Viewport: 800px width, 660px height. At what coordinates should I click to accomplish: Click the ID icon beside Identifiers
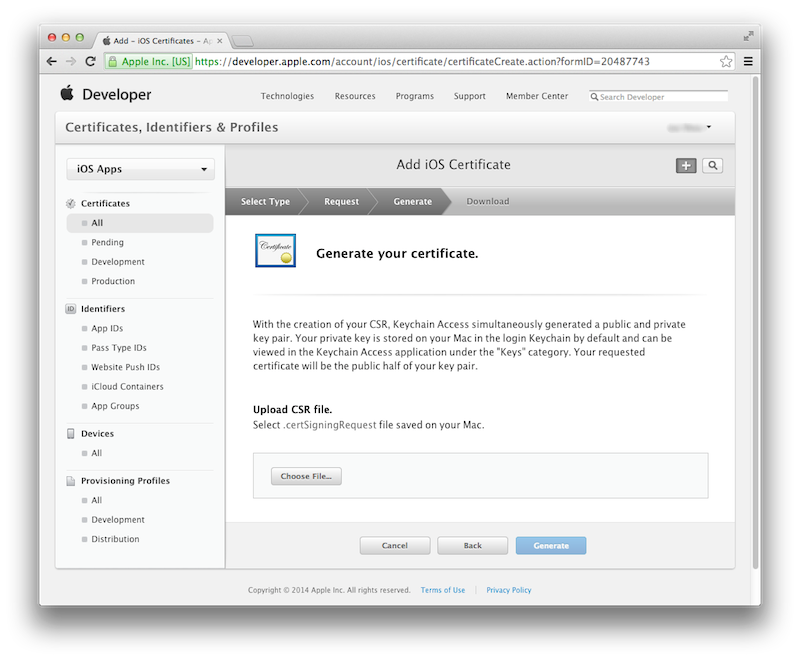click(69, 309)
